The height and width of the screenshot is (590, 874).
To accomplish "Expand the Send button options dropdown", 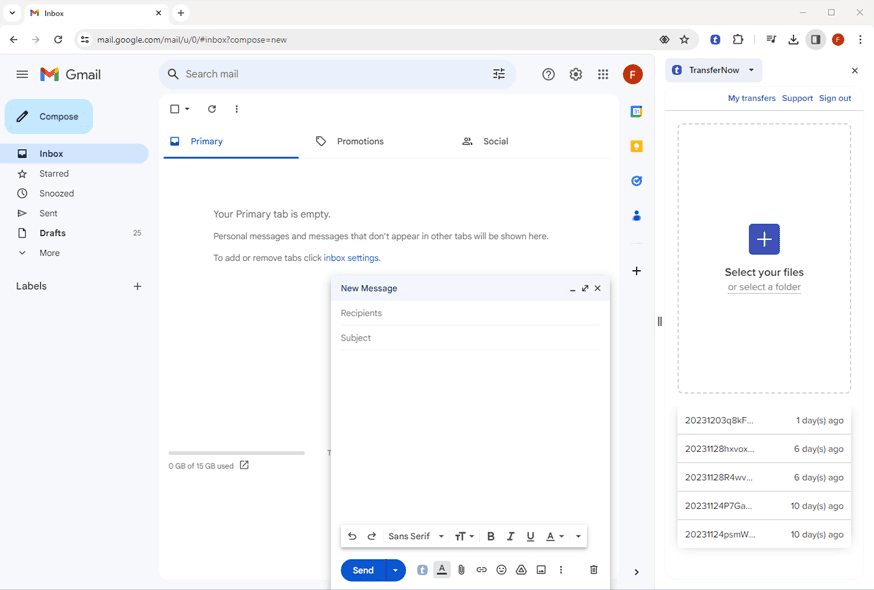I will (x=394, y=569).
